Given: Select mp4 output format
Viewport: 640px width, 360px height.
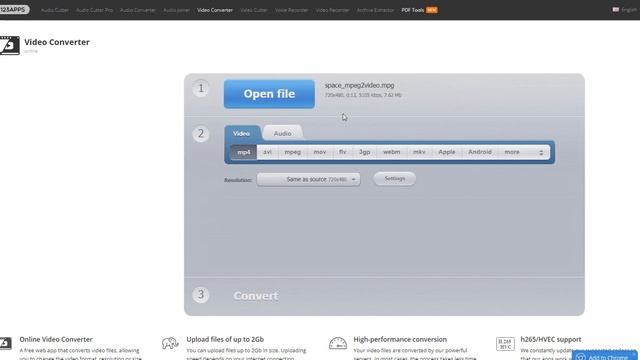Looking at the screenshot, I should [244, 152].
